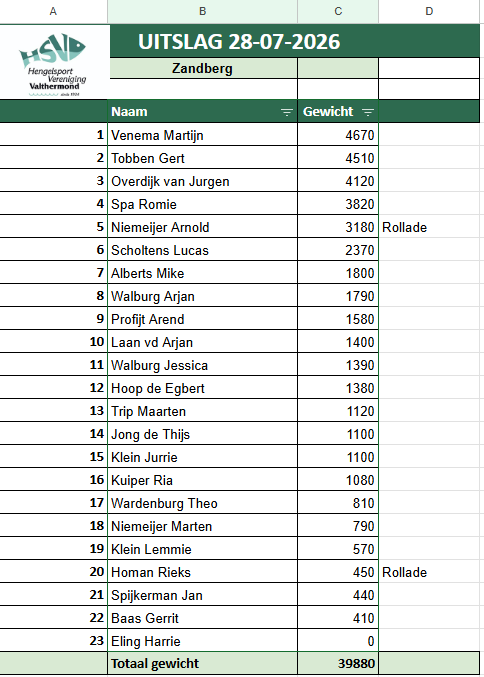Select rank number 12 cell
Screen dimensions: 484x677
(x=53, y=388)
